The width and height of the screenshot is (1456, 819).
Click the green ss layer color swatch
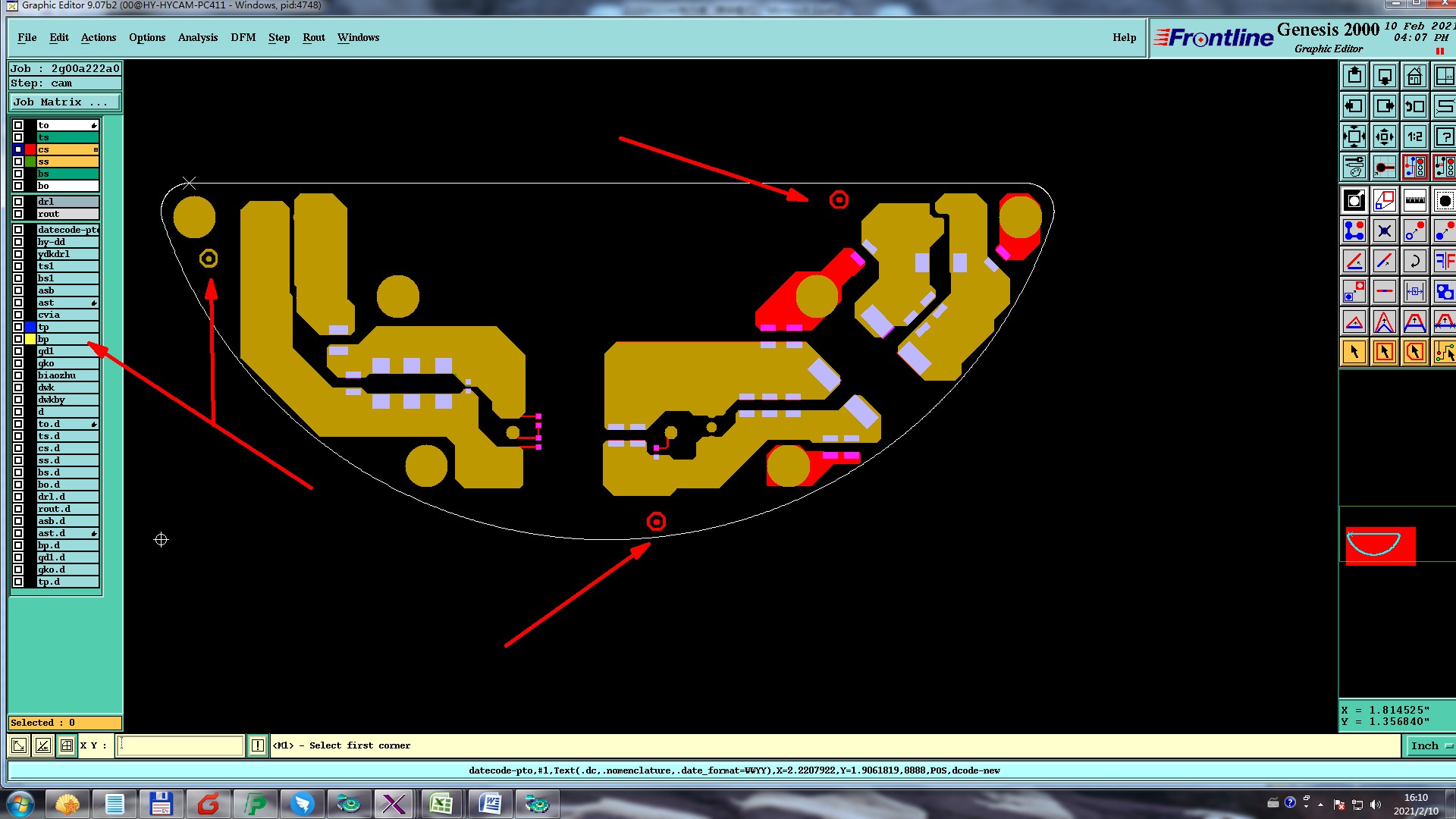pyautogui.click(x=30, y=162)
